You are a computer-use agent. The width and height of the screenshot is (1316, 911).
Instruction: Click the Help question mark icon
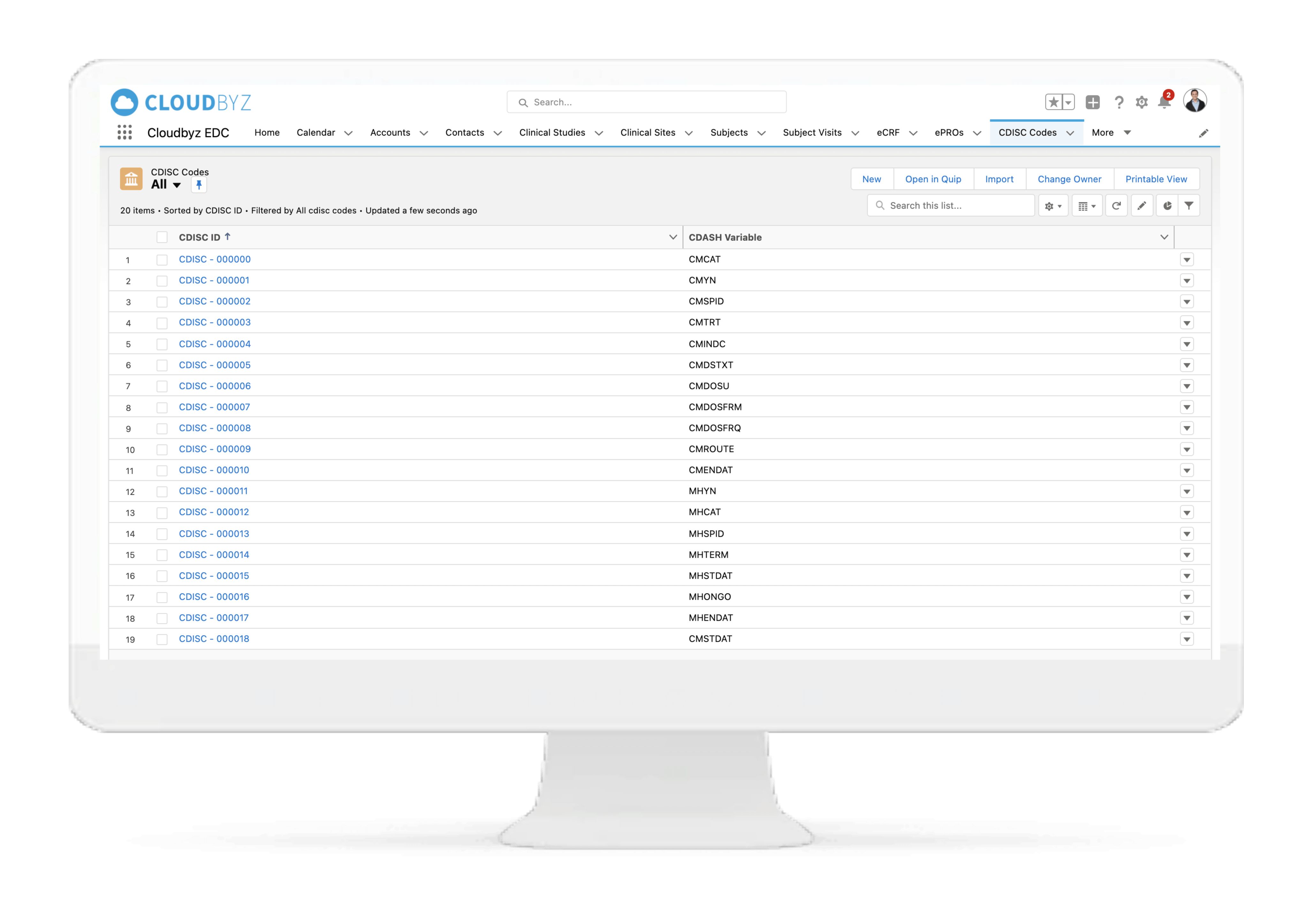click(1118, 102)
